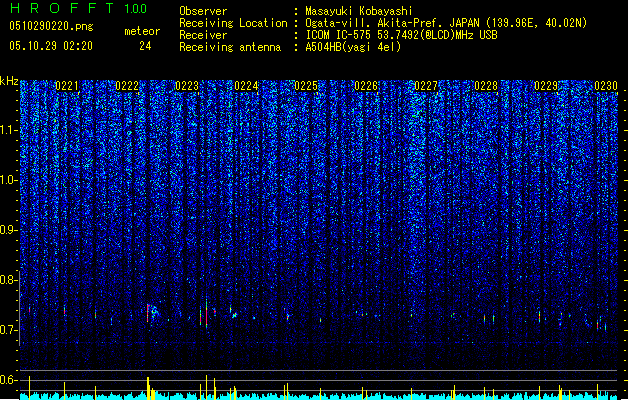This screenshot has height=400, width=629.
Task: Click the 0228 time marker
Action: pyautogui.click(x=486, y=86)
